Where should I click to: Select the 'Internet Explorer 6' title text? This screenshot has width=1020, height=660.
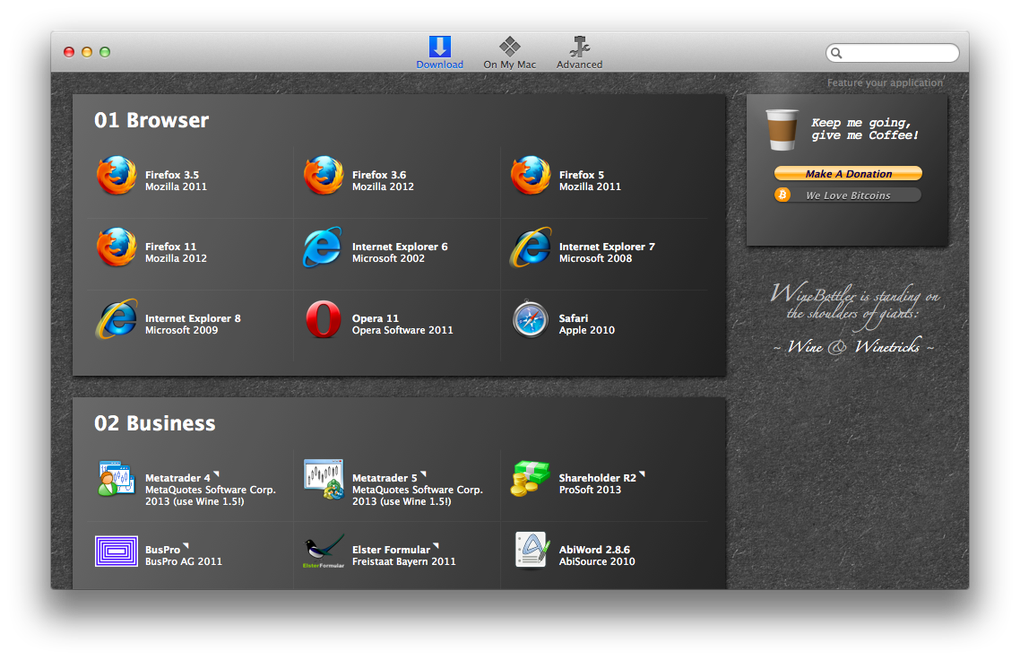tap(399, 246)
